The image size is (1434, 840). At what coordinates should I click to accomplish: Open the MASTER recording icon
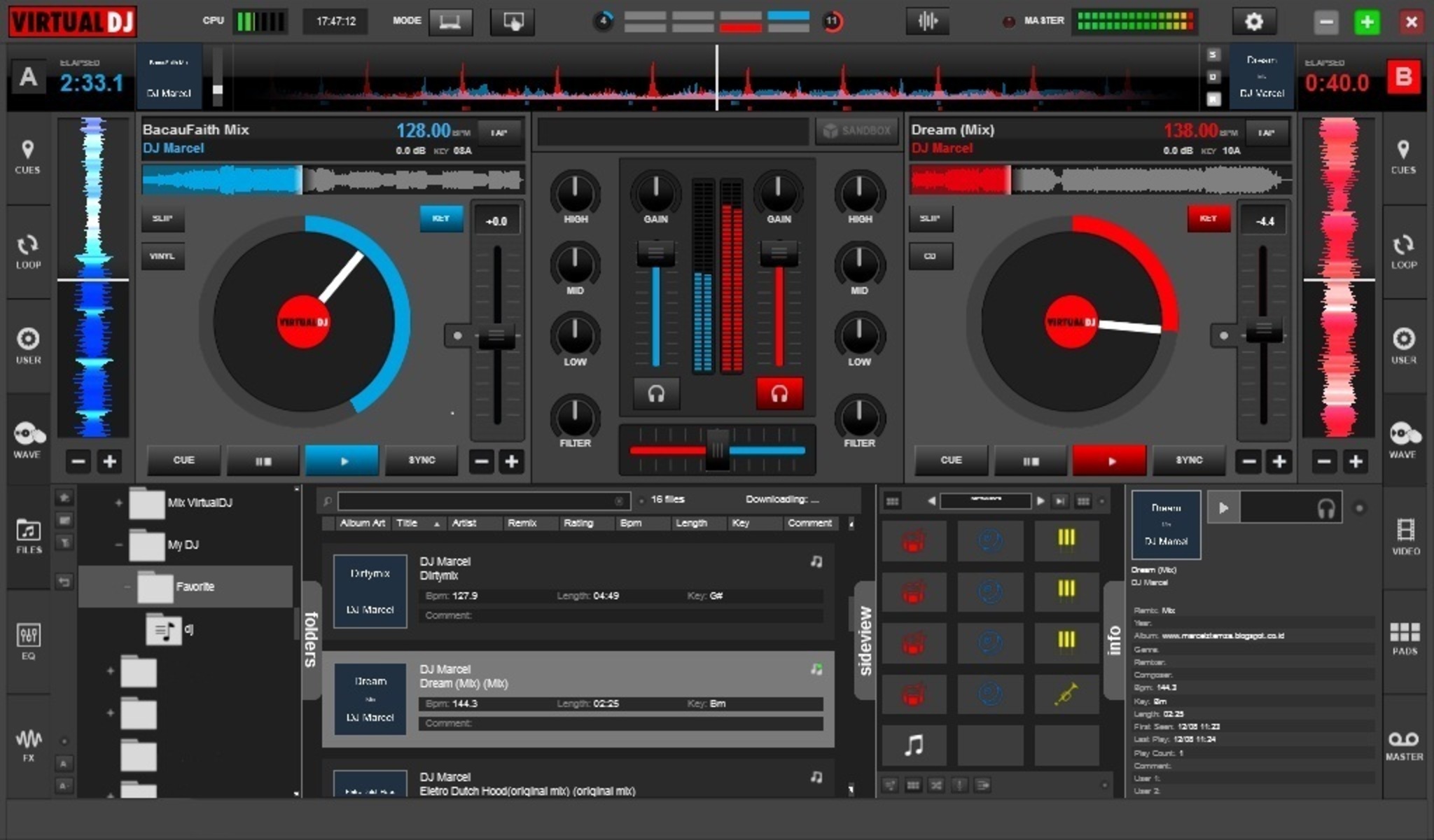(1404, 745)
